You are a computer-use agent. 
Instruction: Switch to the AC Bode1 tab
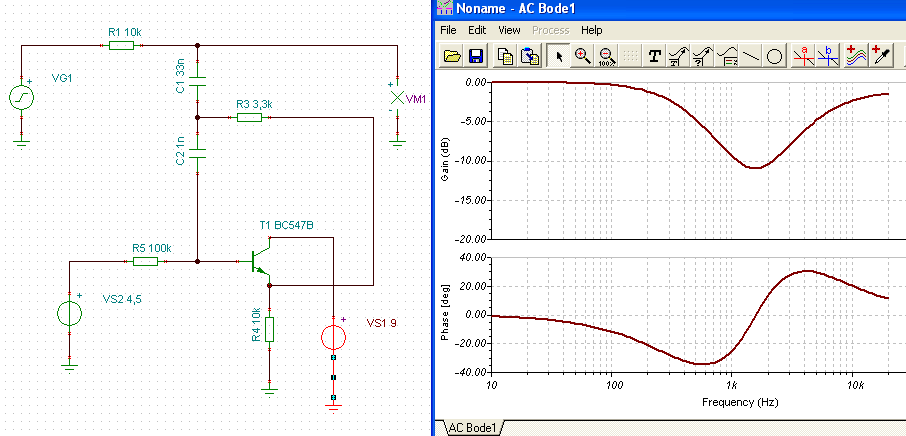point(474,428)
